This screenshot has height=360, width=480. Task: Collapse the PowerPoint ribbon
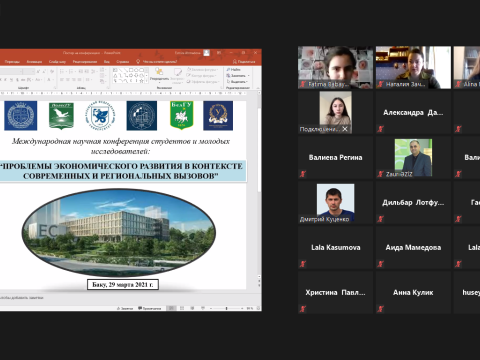pyautogui.click(x=258, y=88)
